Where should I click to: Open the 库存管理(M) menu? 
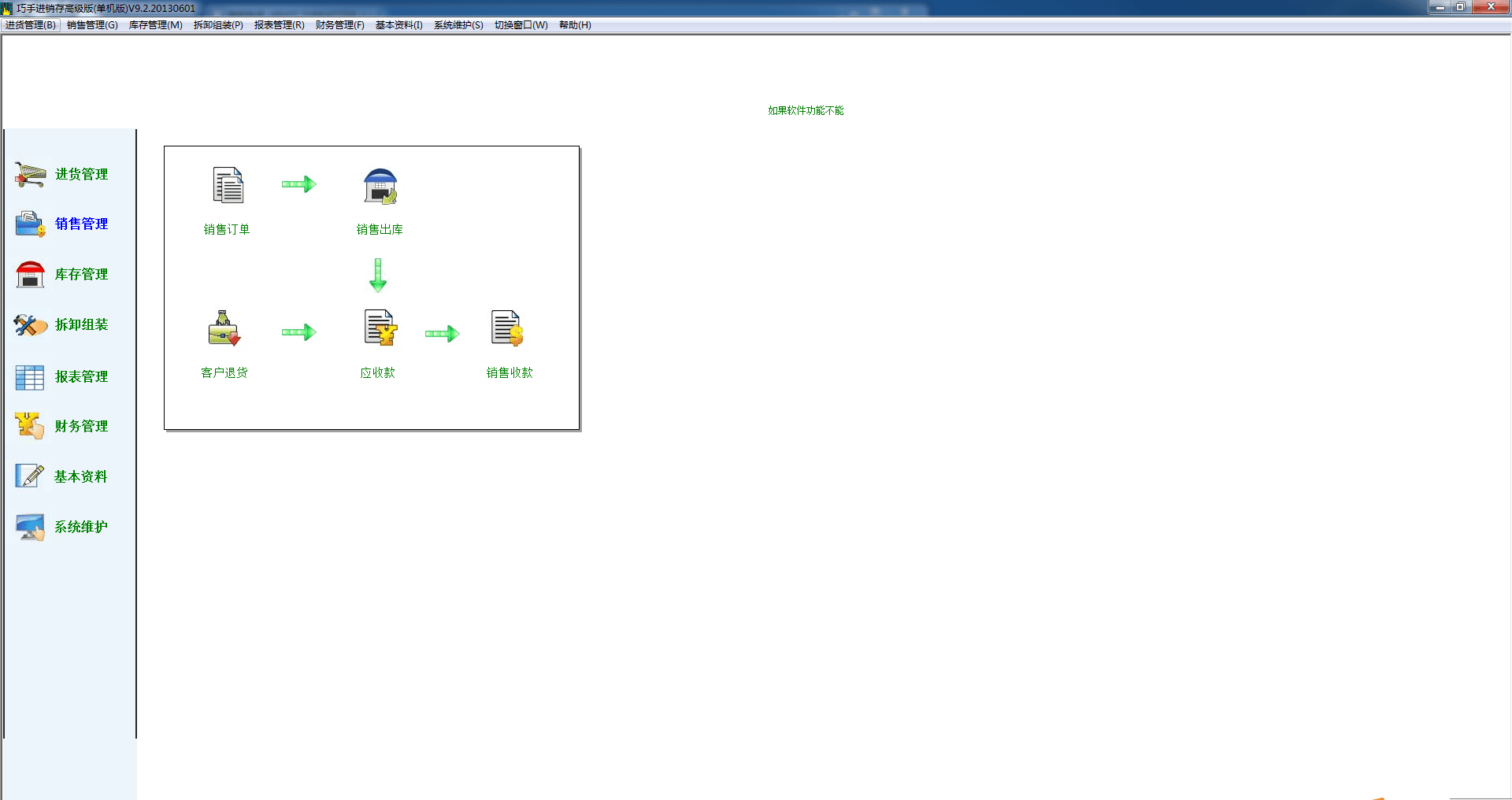(155, 25)
